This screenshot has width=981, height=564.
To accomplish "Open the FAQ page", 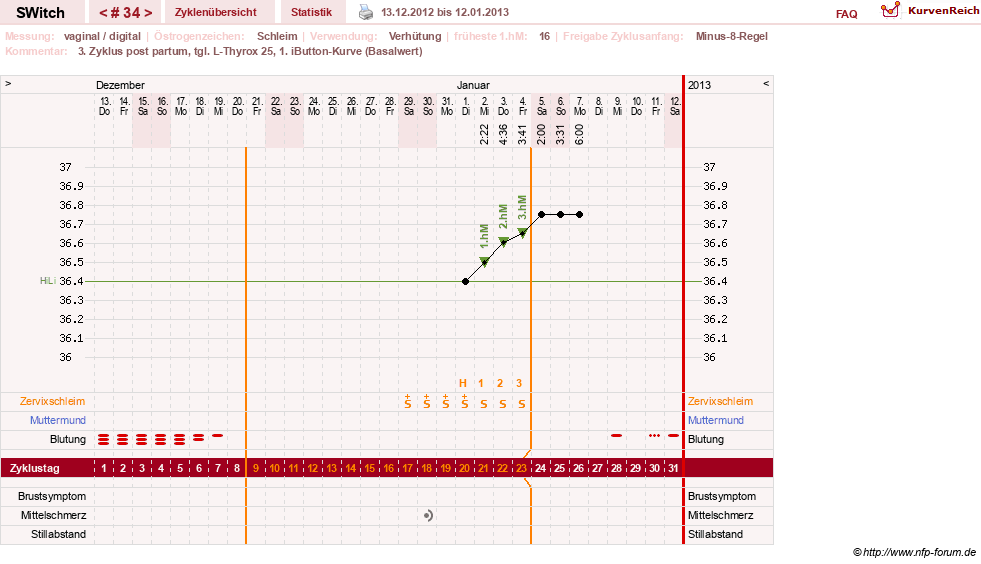I will tap(846, 14).
